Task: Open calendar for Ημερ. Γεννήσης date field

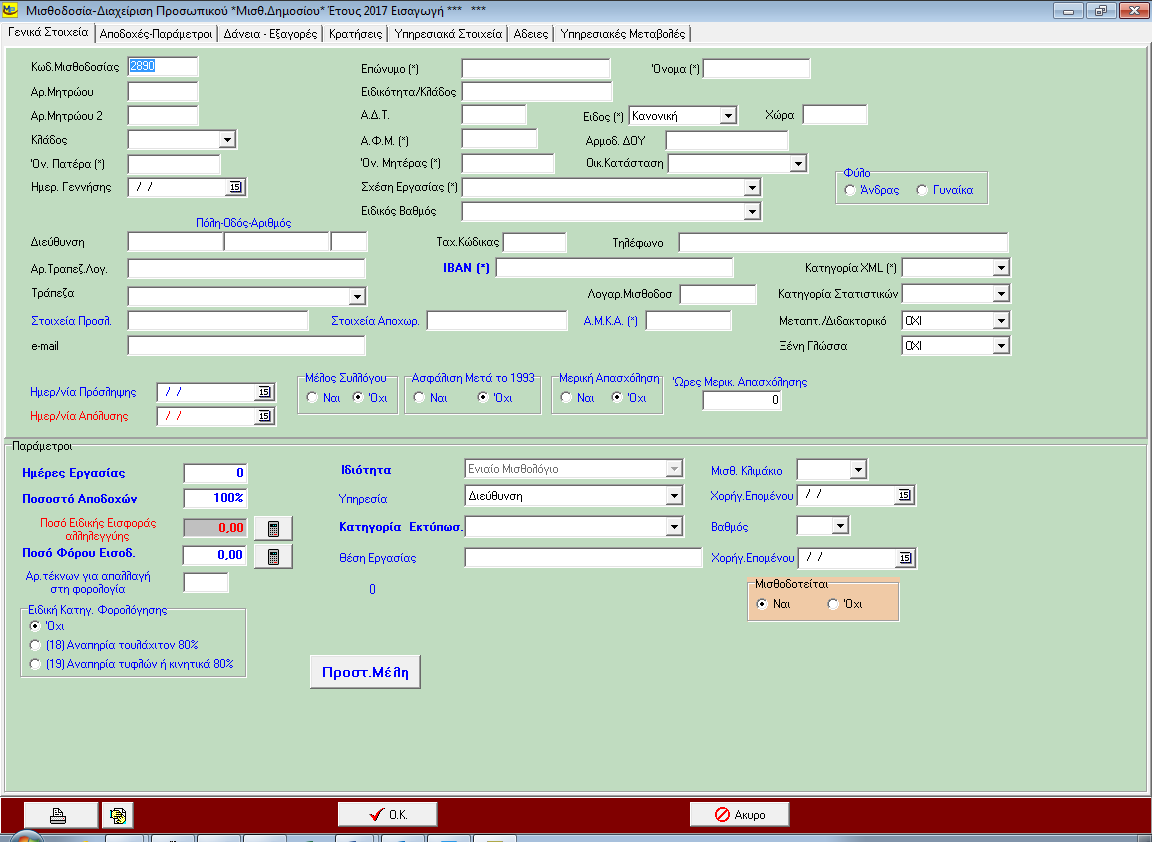Action: click(x=236, y=187)
